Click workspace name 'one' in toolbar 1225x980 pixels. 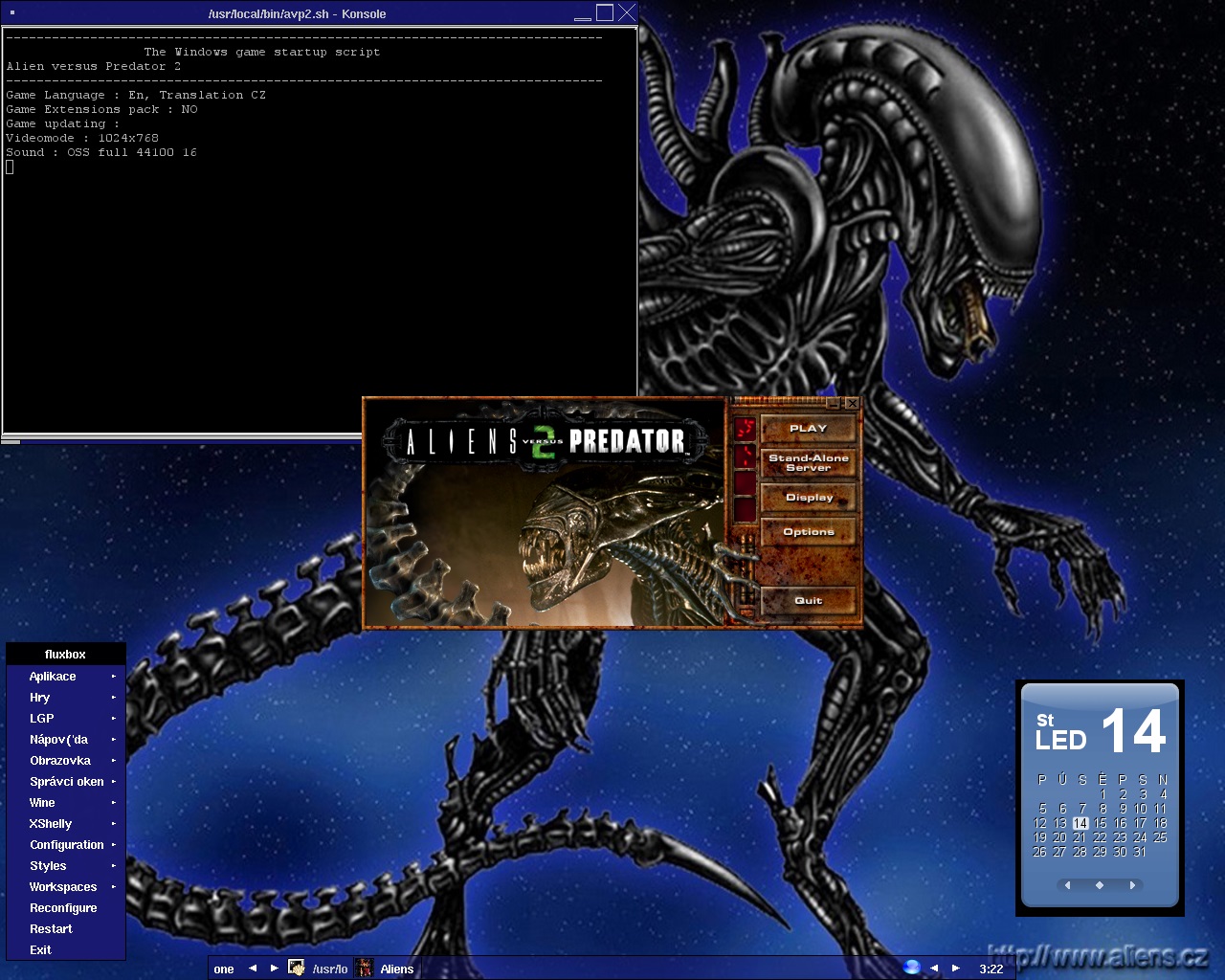click(x=224, y=969)
